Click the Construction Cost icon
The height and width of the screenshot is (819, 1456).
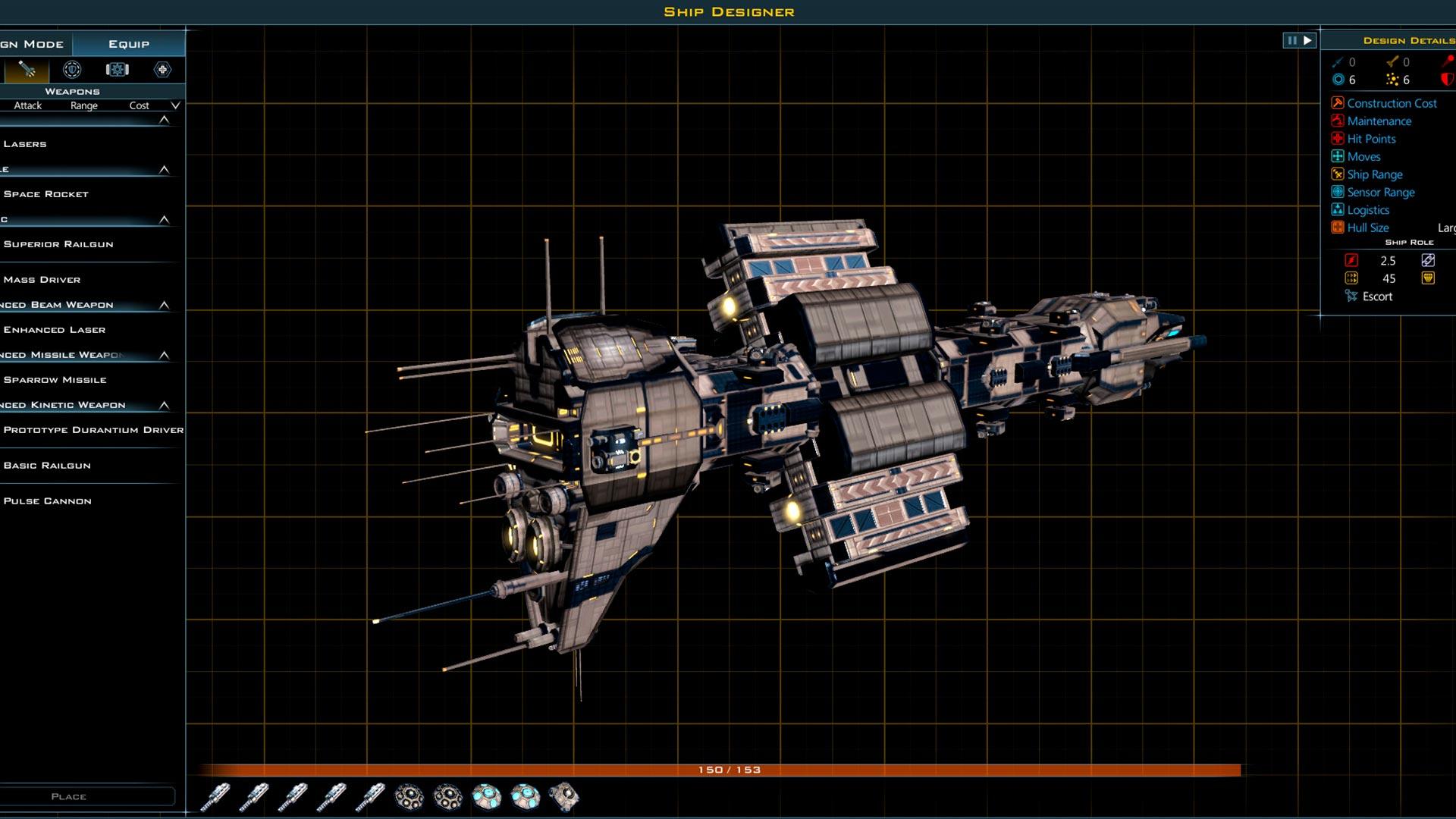1338,103
